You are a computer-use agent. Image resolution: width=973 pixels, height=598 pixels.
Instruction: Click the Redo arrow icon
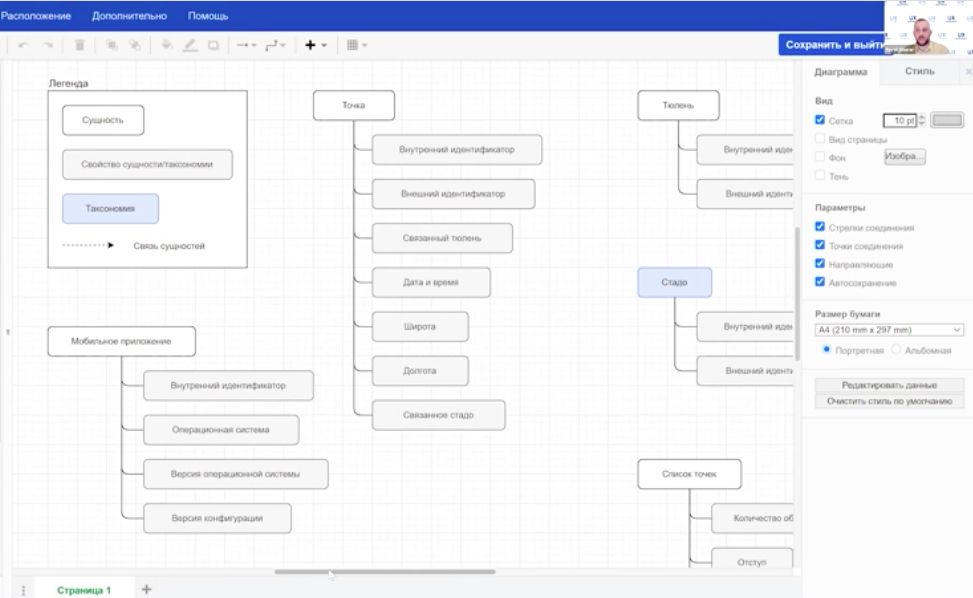click(48, 45)
